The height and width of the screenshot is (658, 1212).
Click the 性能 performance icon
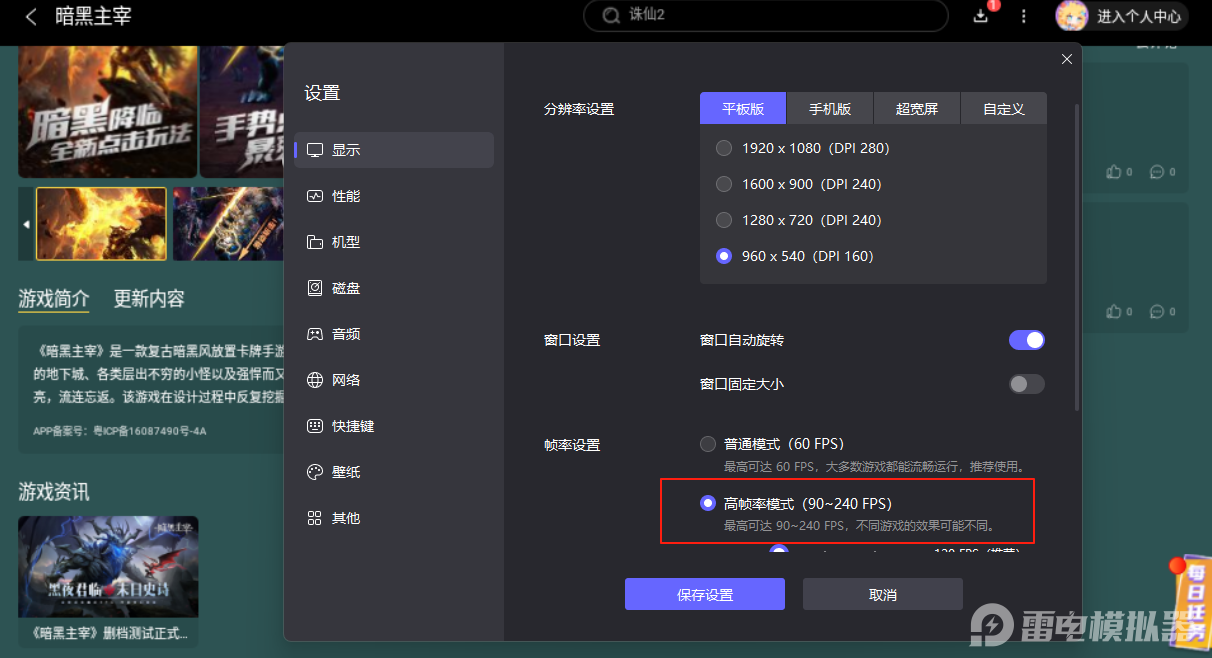315,196
